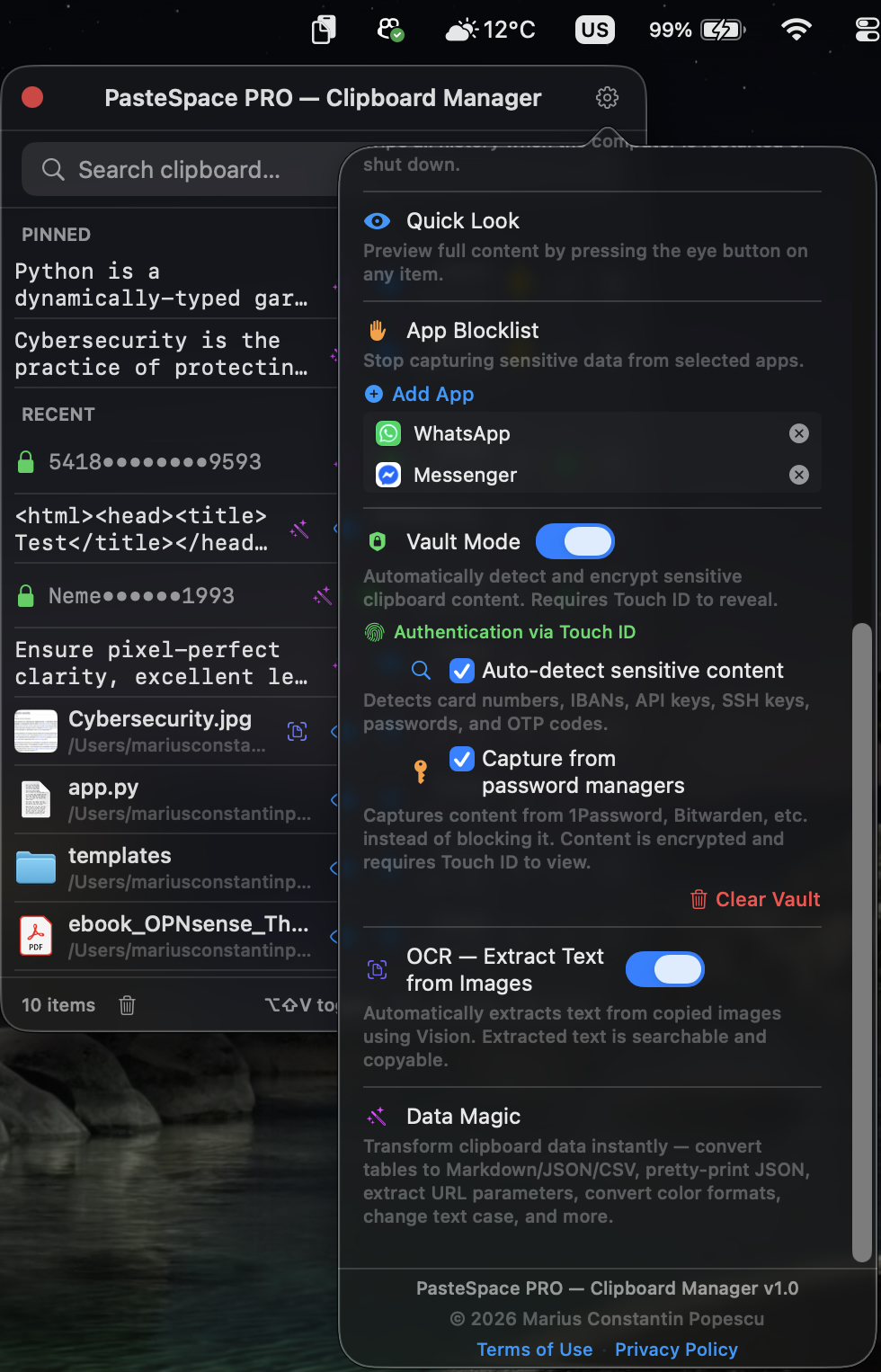The width and height of the screenshot is (881, 1372).
Task: Turn off the OCR Extract Text toggle
Action: tap(664, 969)
